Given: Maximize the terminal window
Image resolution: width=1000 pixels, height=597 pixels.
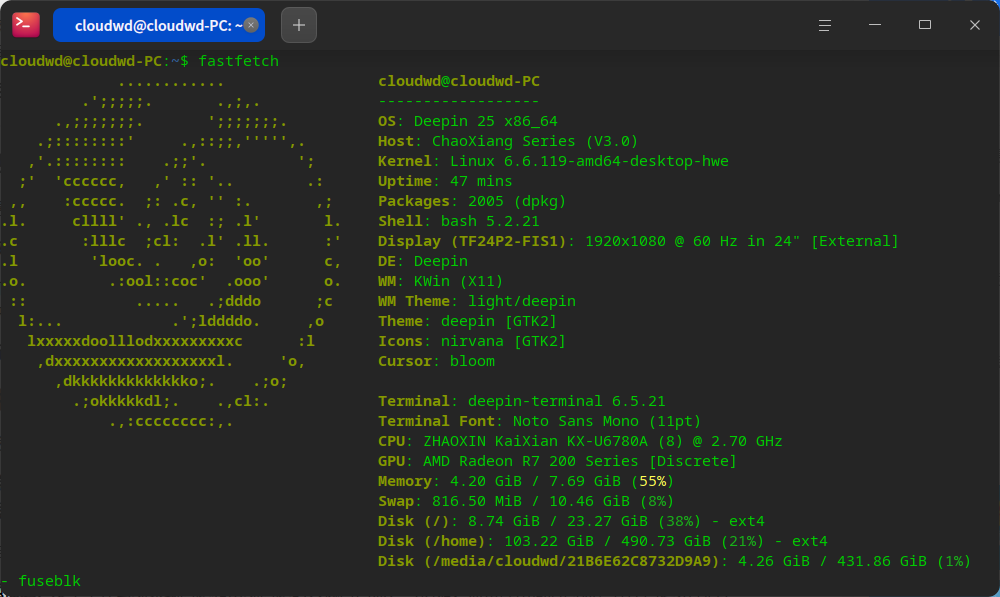Looking at the screenshot, I should (925, 25).
